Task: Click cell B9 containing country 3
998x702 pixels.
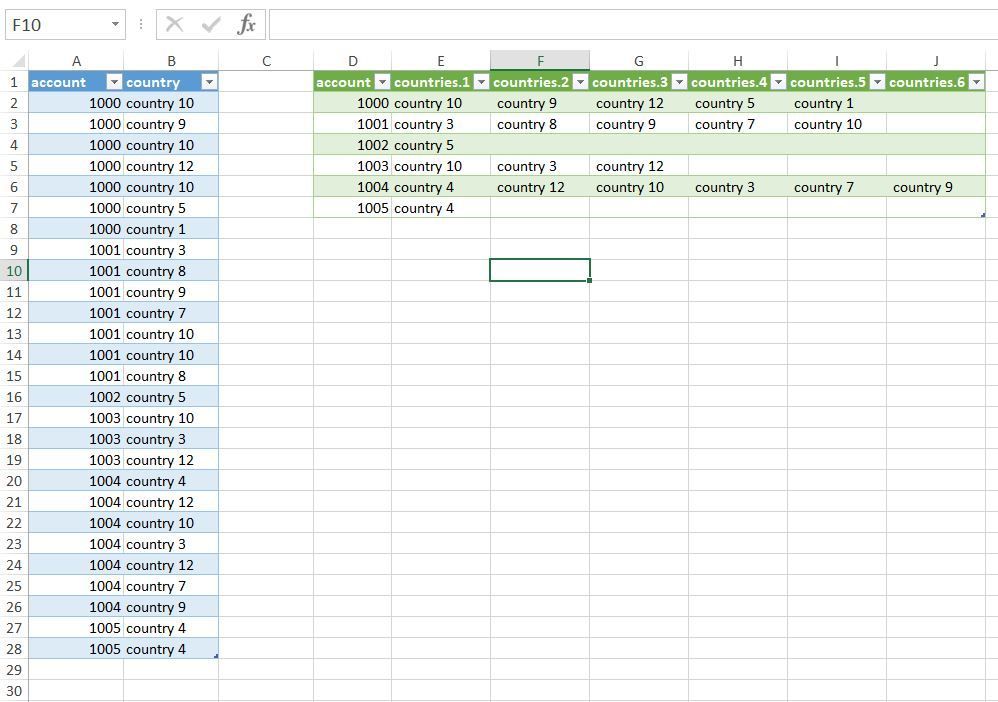Action: point(171,250)
